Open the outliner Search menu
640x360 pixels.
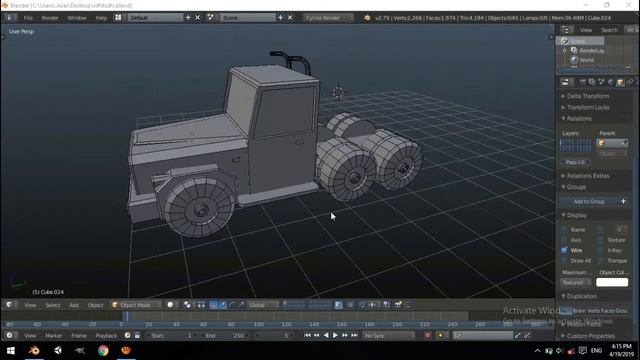click(609, 30)
